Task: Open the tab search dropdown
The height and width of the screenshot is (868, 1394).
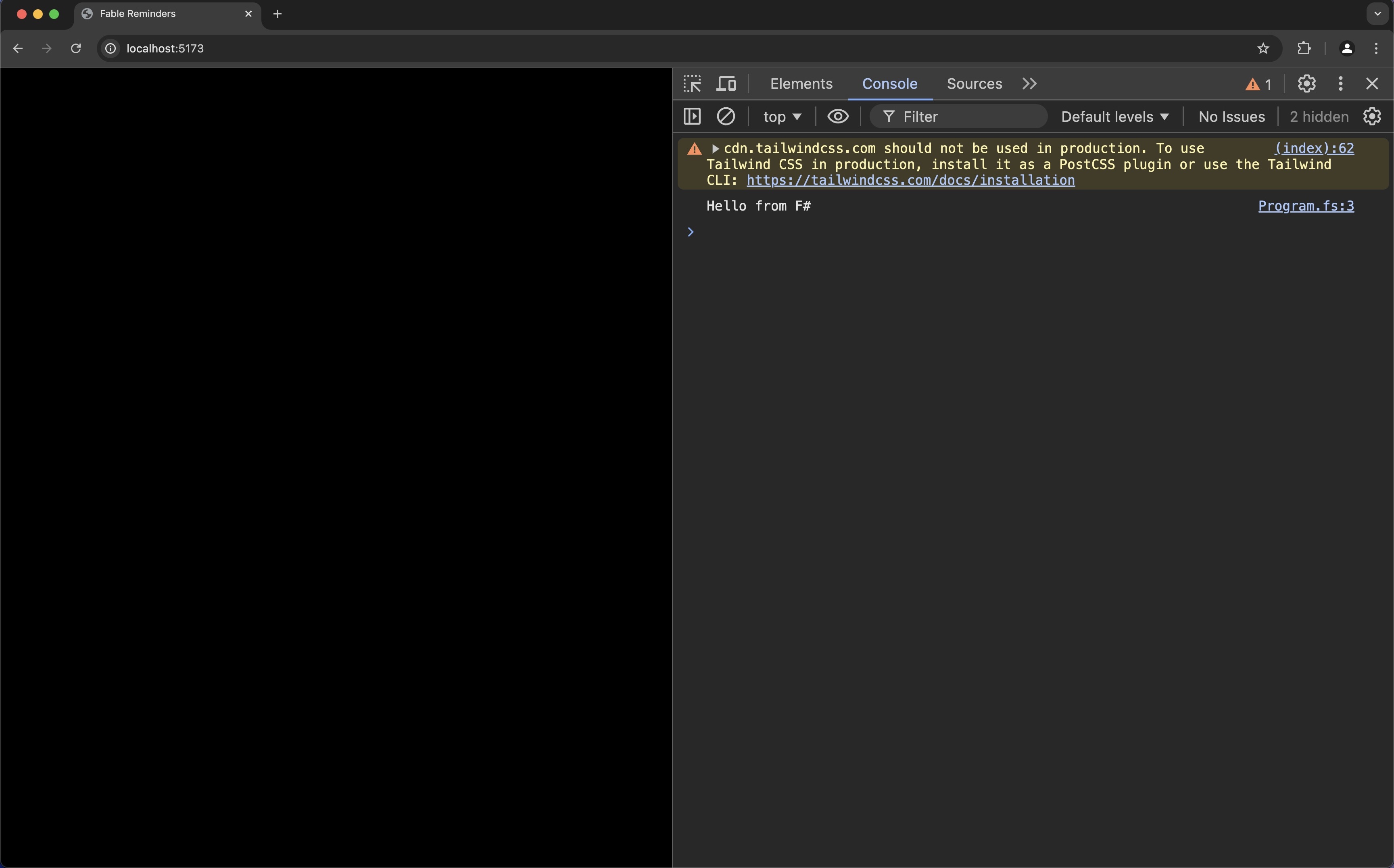Action: click(1377, 14)
